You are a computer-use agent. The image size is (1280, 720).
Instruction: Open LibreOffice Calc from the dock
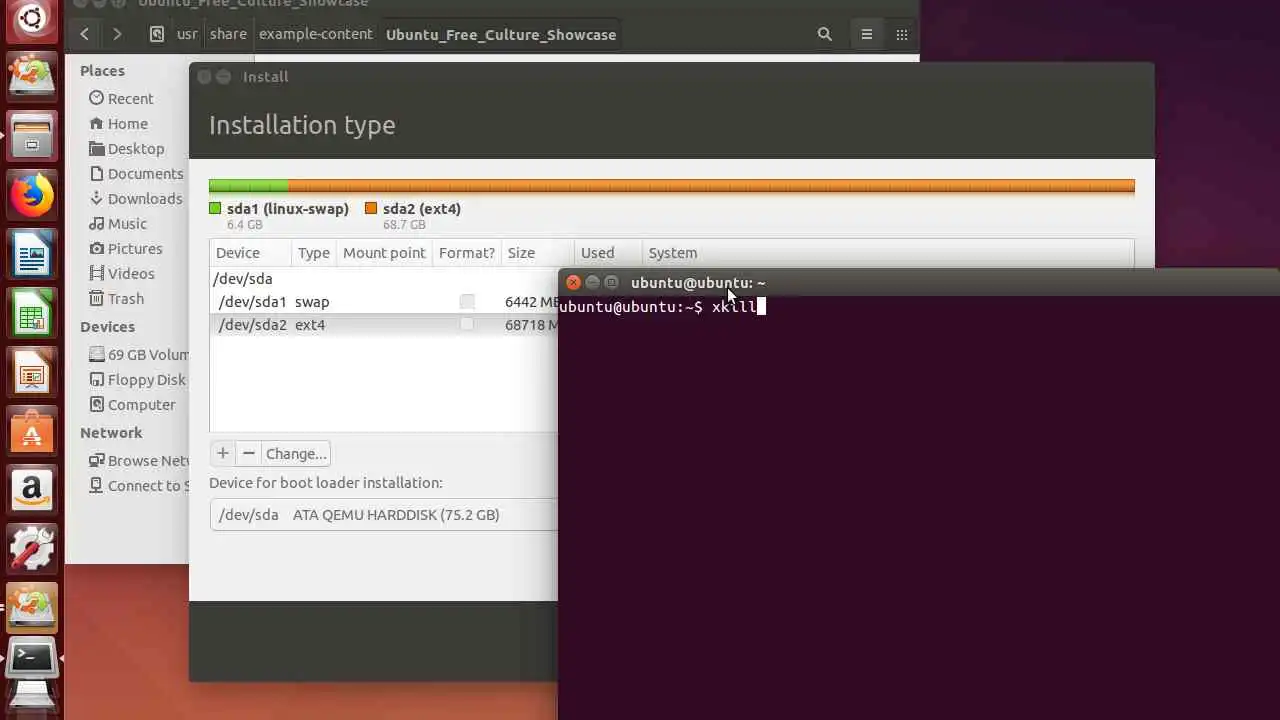coord(32,315)
